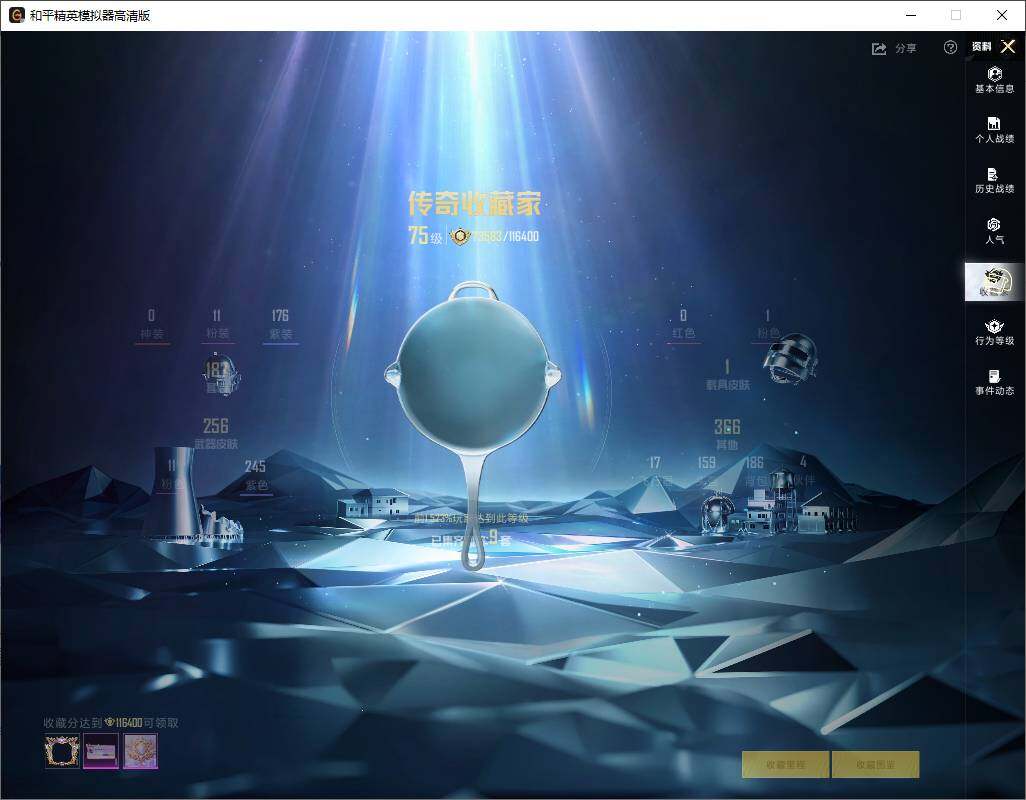Maximize the emulator window
1026x800 pixels.
click(x=956, y=15)
